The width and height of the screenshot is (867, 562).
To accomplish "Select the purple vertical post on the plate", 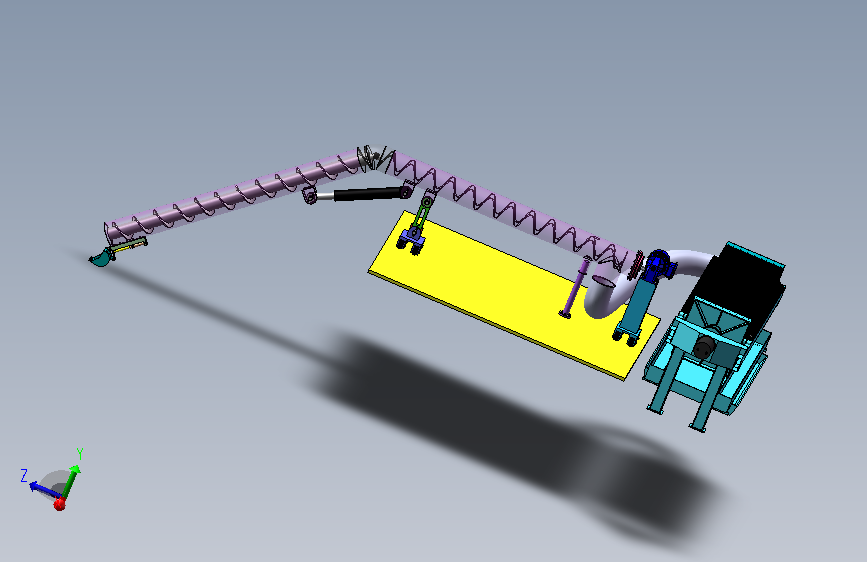I will 575,288.
